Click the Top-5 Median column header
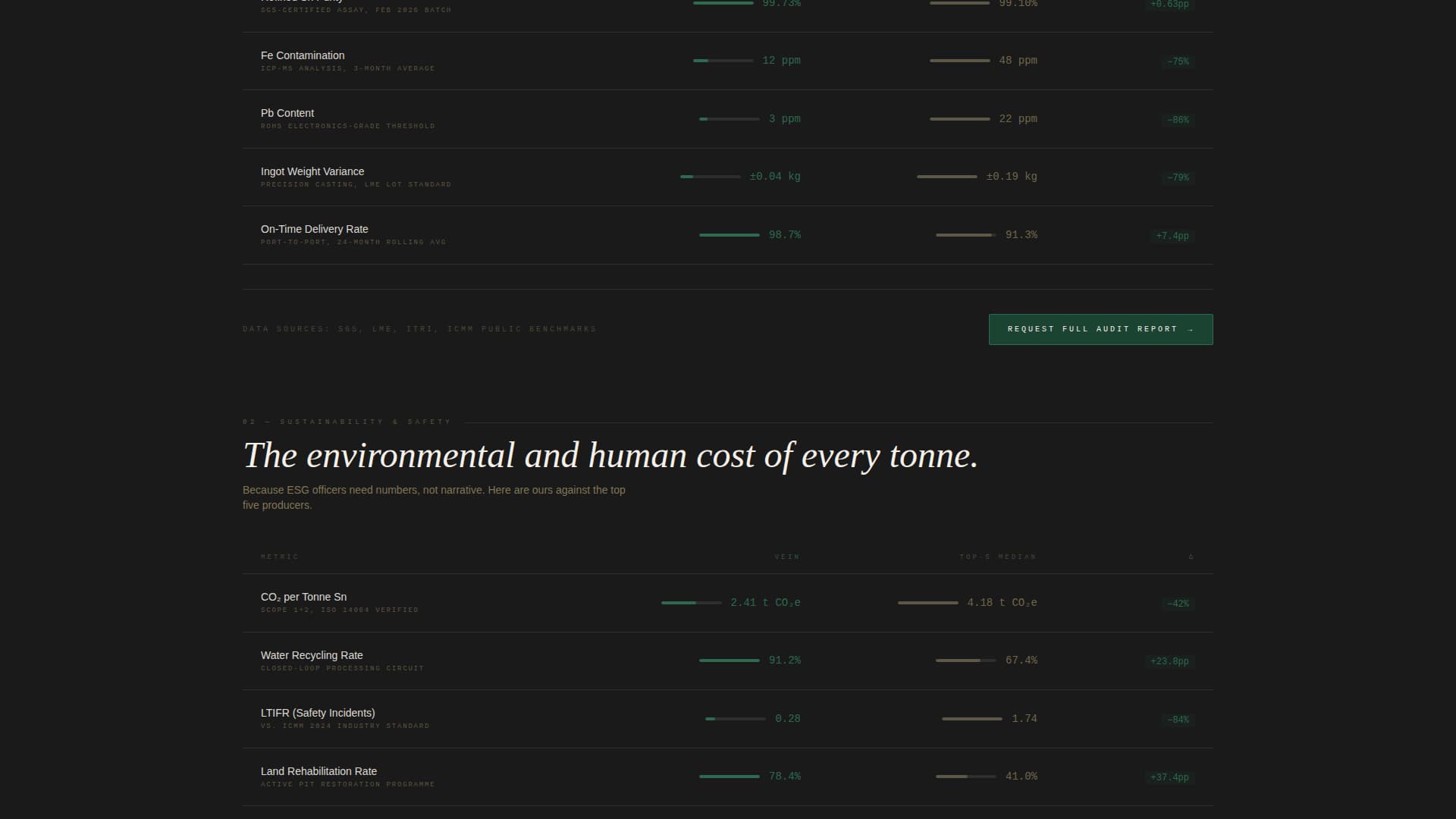 coord(997,557)
